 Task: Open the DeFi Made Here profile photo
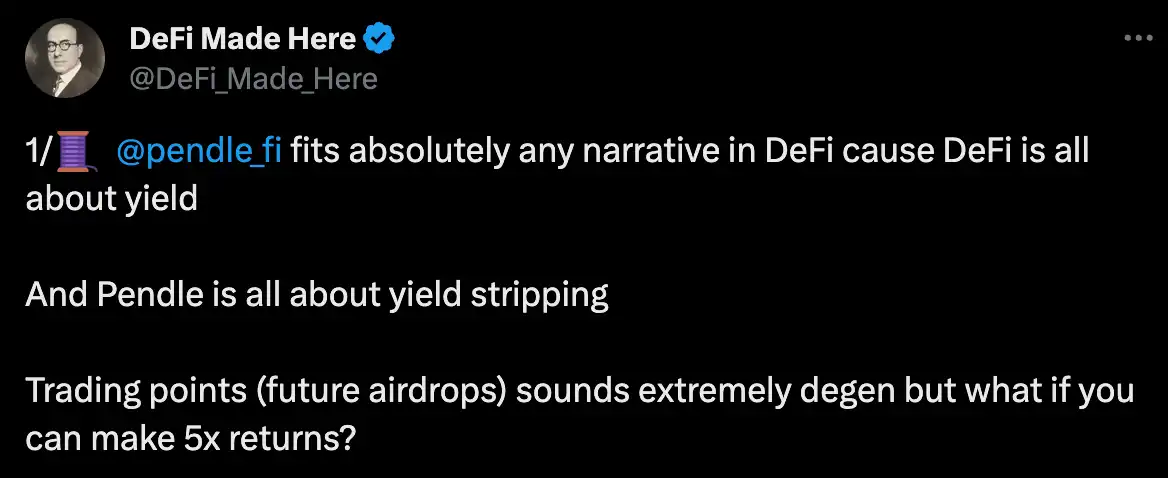pos(64,58)
